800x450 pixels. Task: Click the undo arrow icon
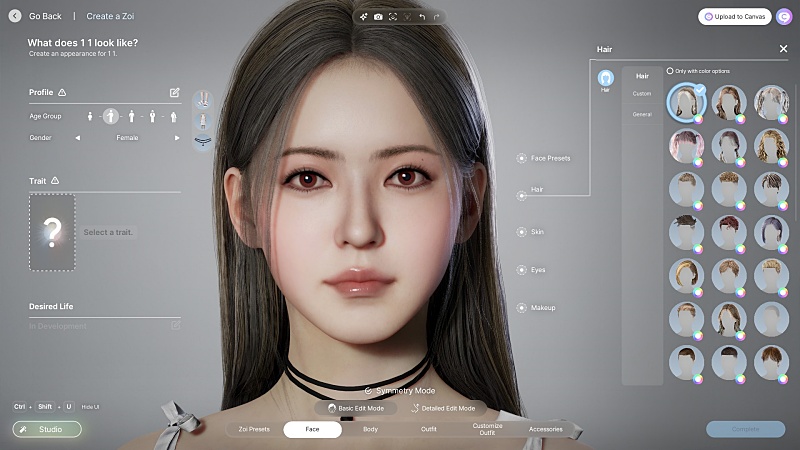(422, 17)
